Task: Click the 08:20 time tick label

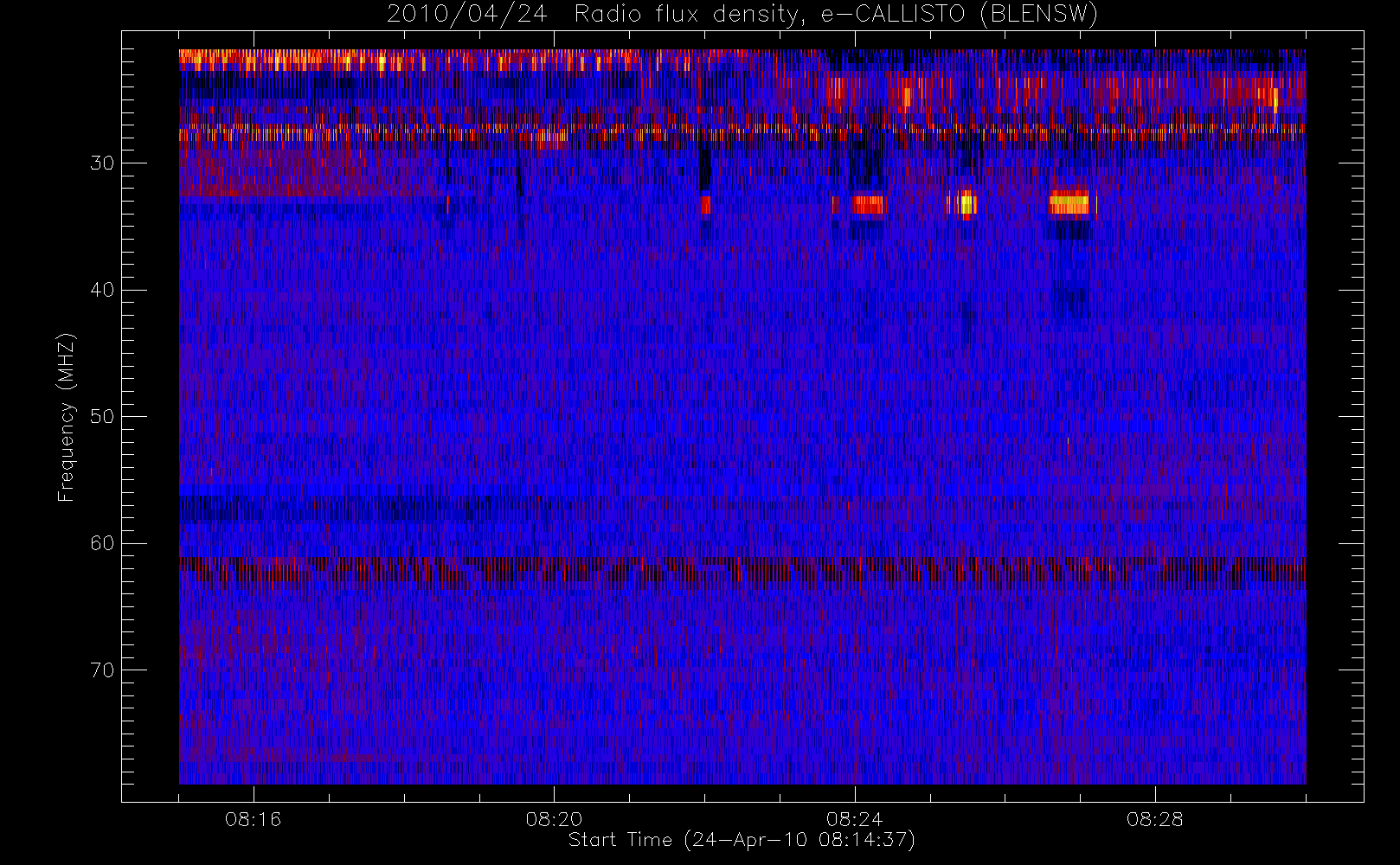Action: (554, 819)
